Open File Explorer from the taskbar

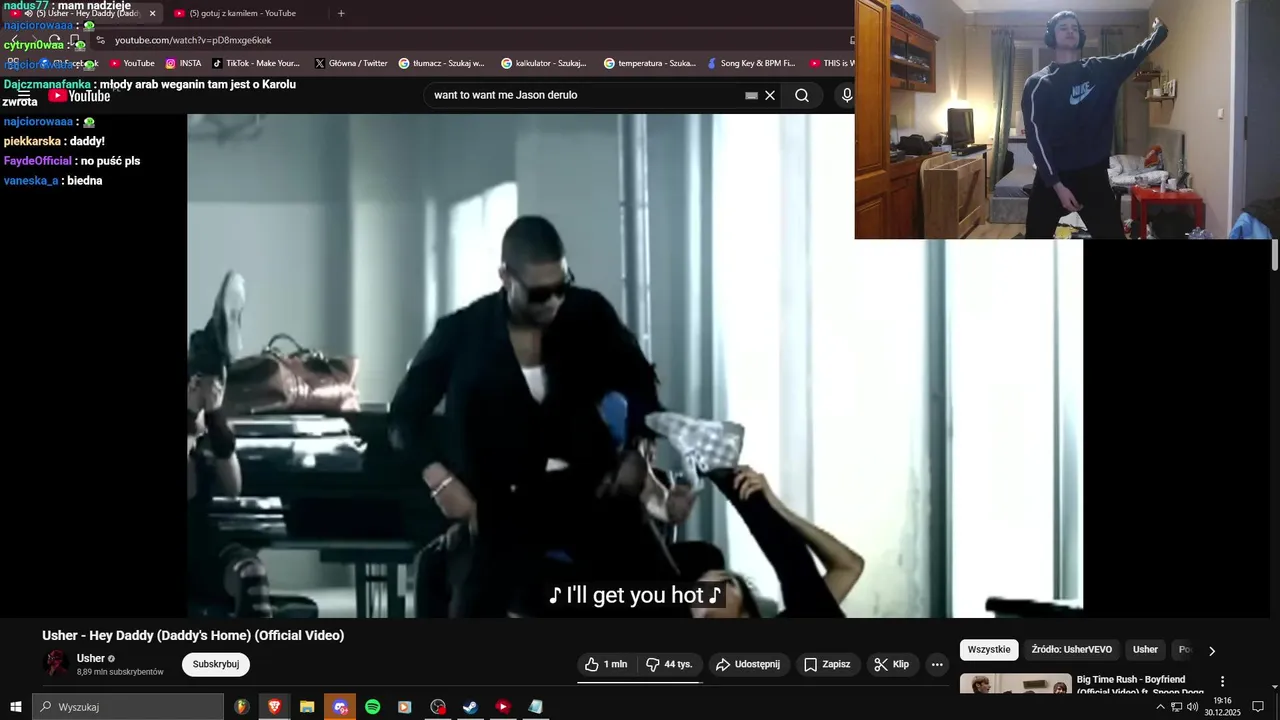(x=307, y=707)
